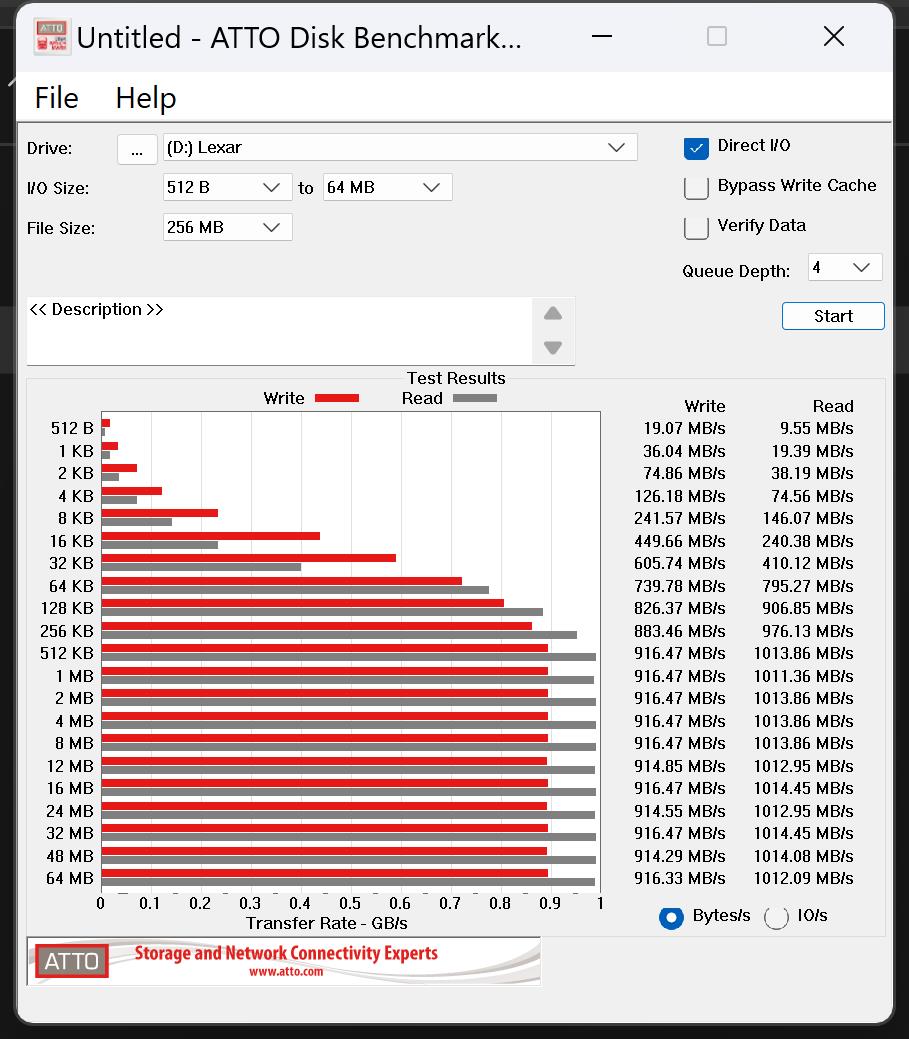Open the Queue Depth dropdown
This screenshot has height=1039, width=909.
coord(845,267)
